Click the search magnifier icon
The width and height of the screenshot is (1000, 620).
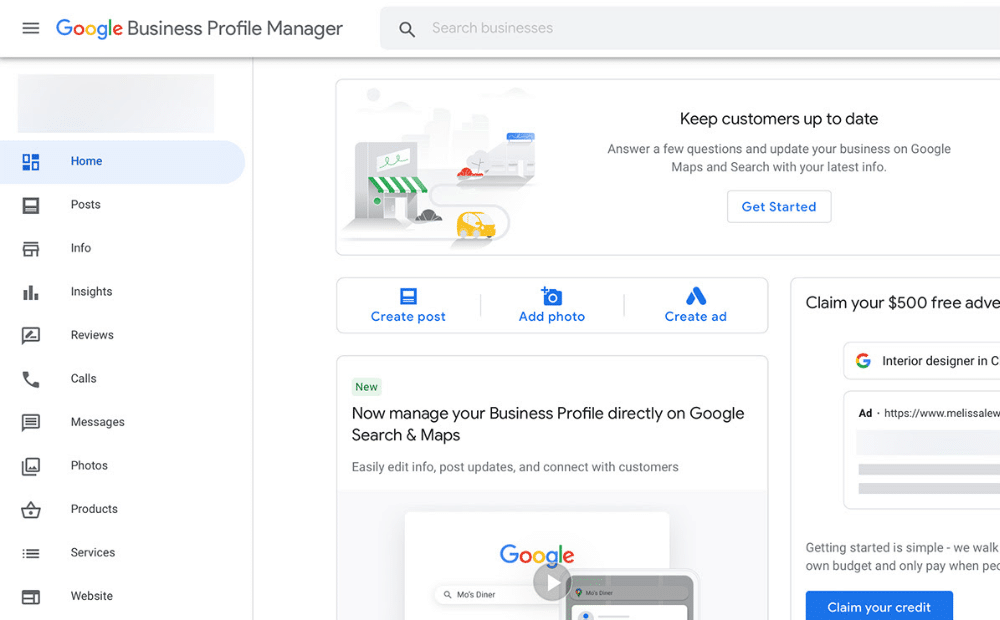[407, 29]
